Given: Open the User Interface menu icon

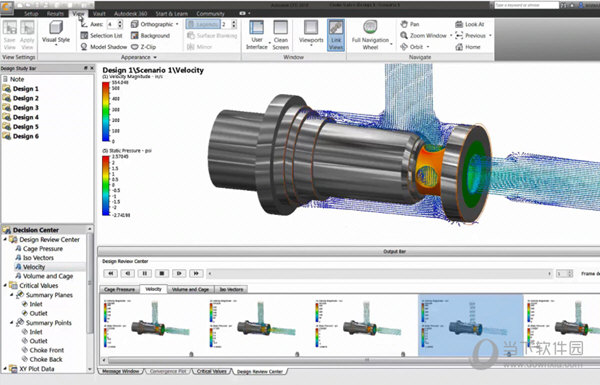Looking at the screenshot, I should pyautogui.click(x=256, y=28).
